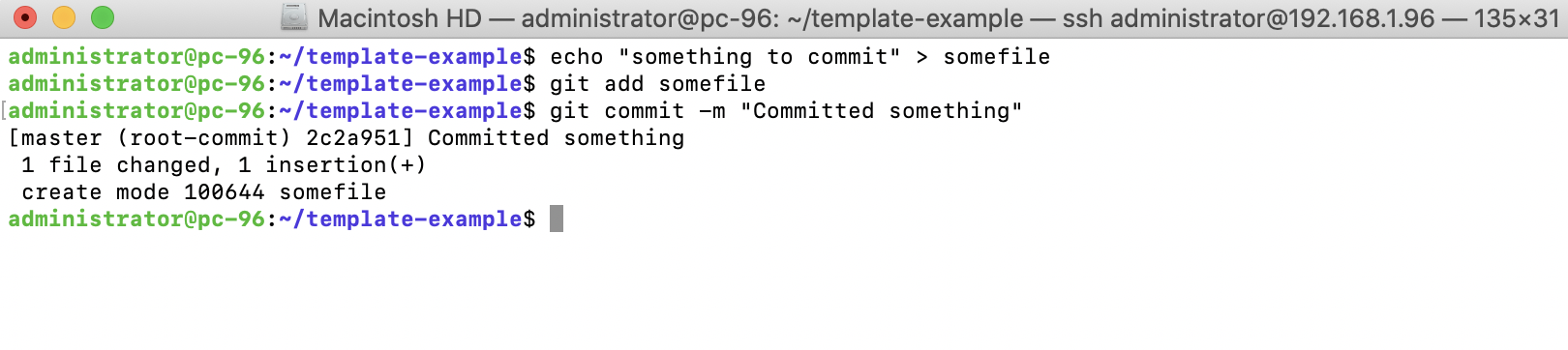Click the "[master (root-commit)" output text
Viewport: 1568px width, 350px height.
point(149,138)
